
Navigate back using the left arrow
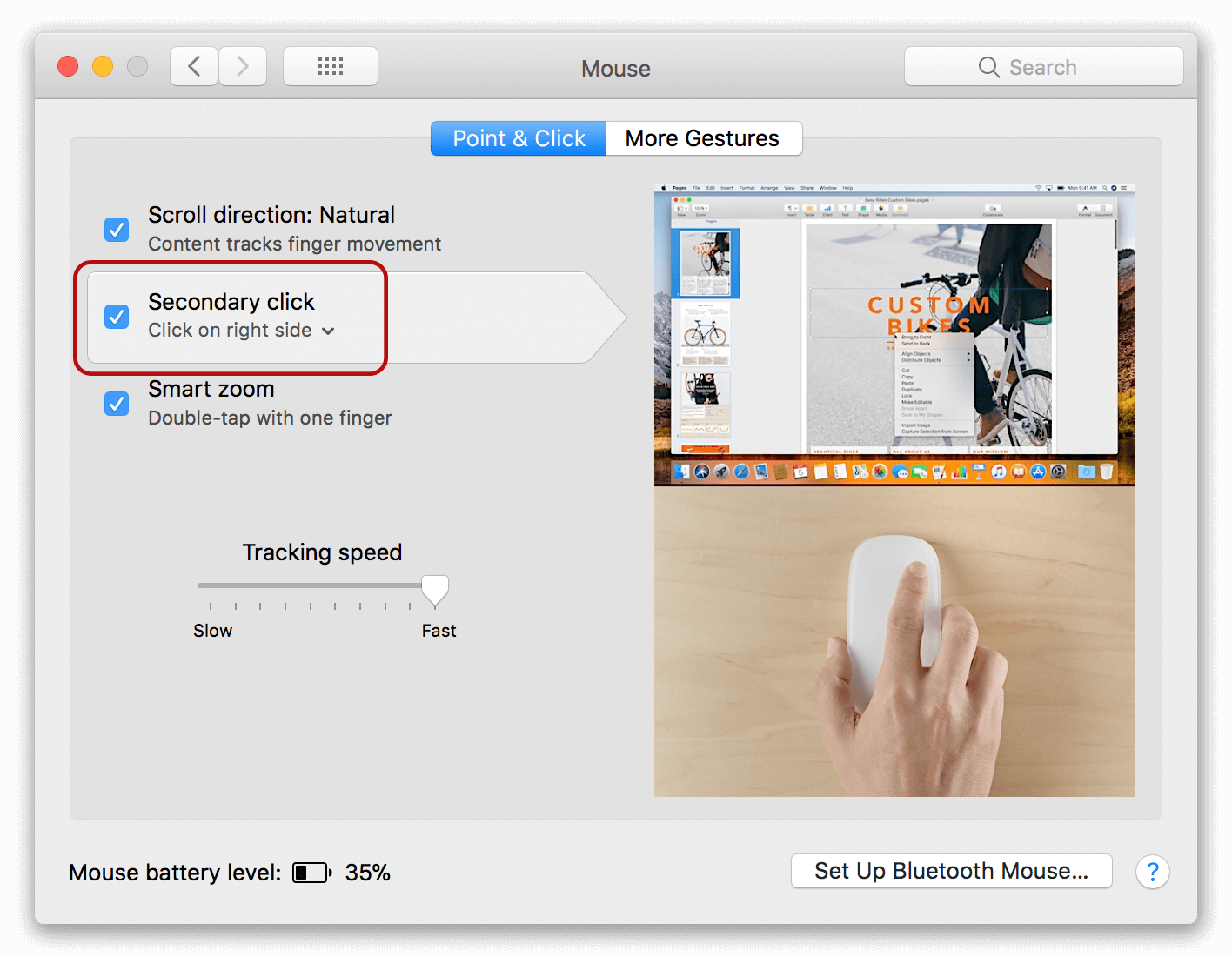[x=193, y=66]
